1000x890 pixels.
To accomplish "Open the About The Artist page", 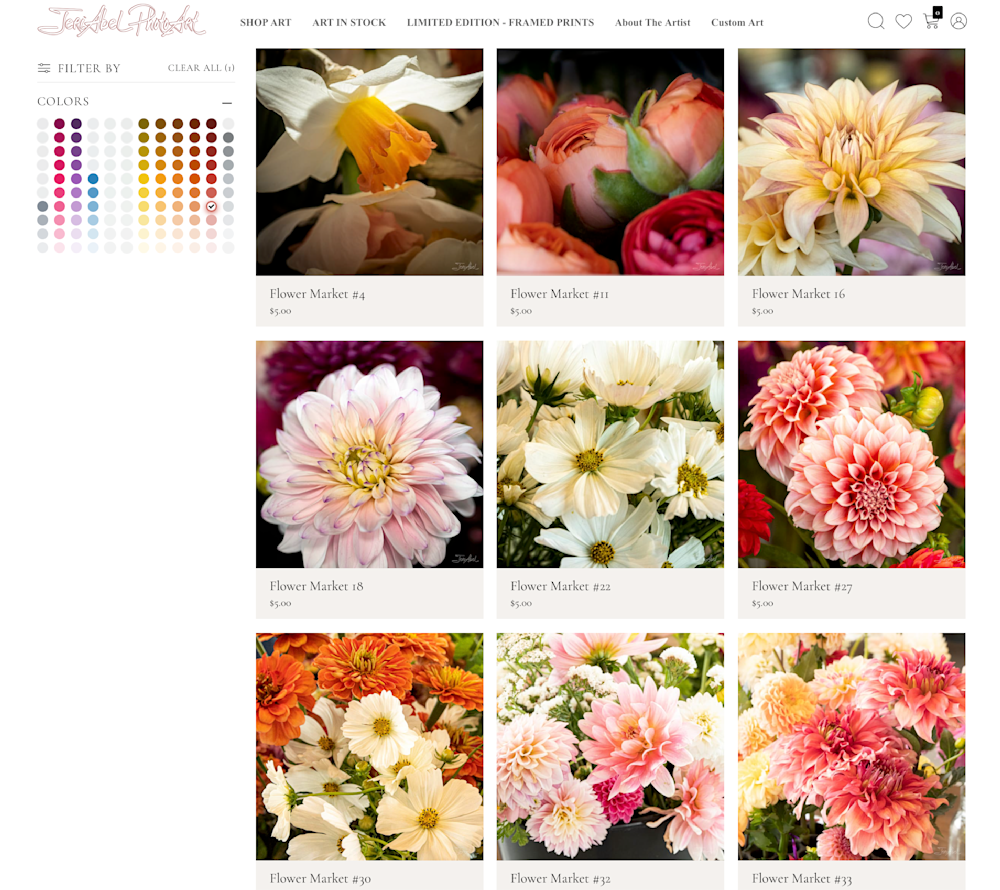I will 652,22.
